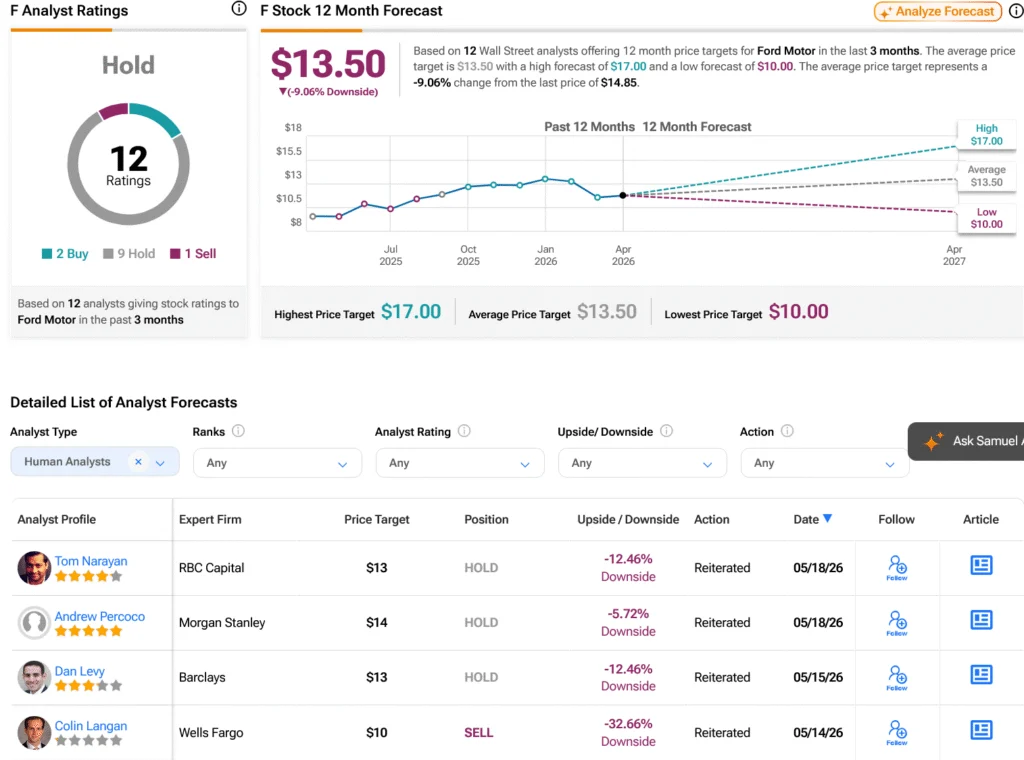
Task: Click the Action filter info icon
Action: coord(787,431)
